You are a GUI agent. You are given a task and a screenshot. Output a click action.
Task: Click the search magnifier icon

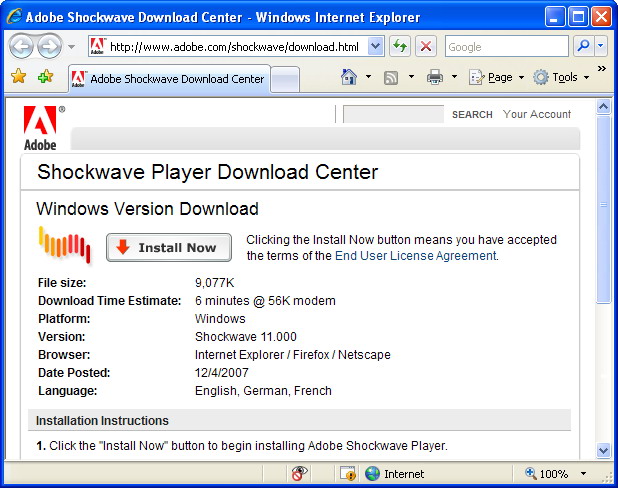pos(583,46)
